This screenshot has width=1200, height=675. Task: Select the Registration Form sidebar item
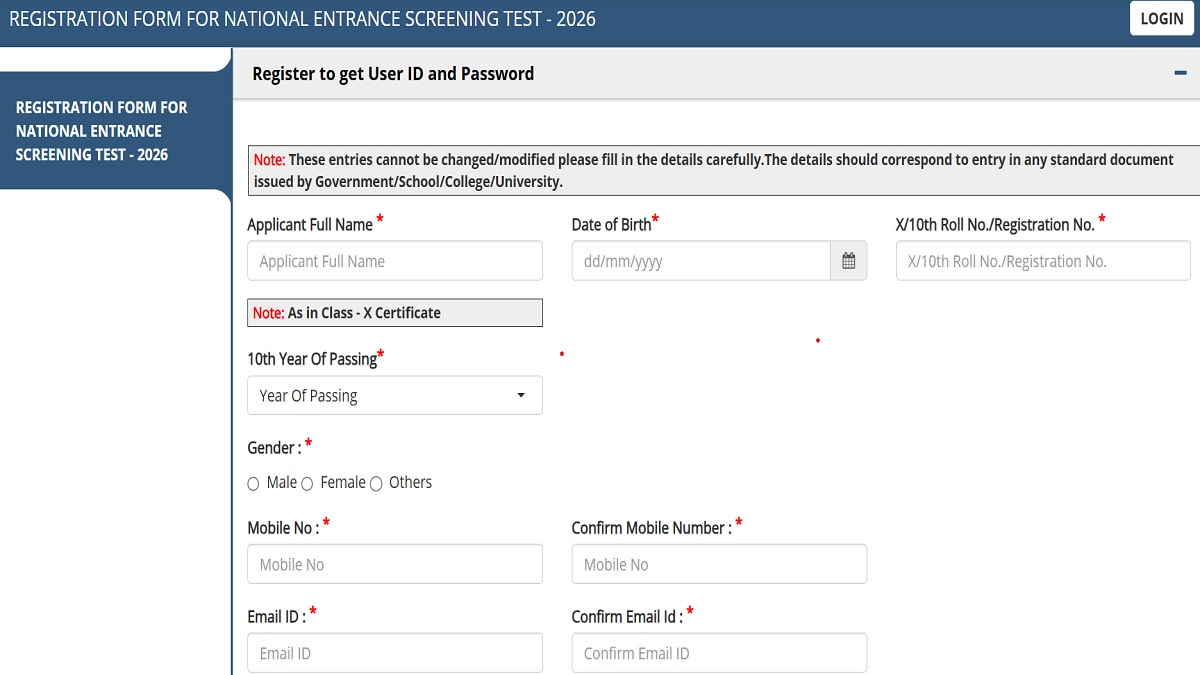click(x=102, y=131)
